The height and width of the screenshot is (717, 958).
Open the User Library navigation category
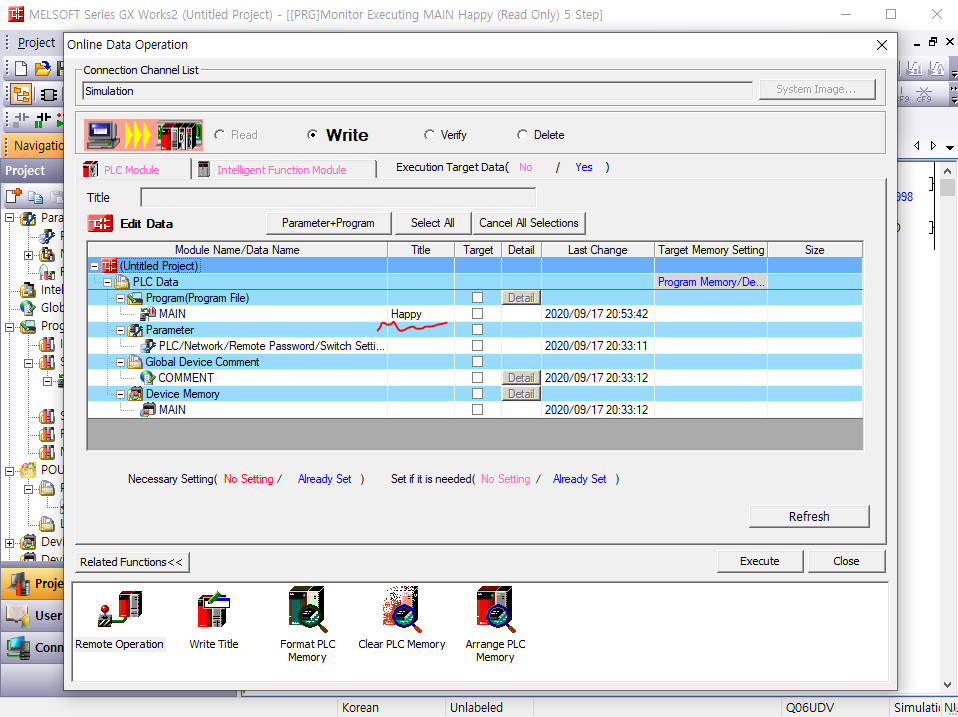[x=34, y=616]
